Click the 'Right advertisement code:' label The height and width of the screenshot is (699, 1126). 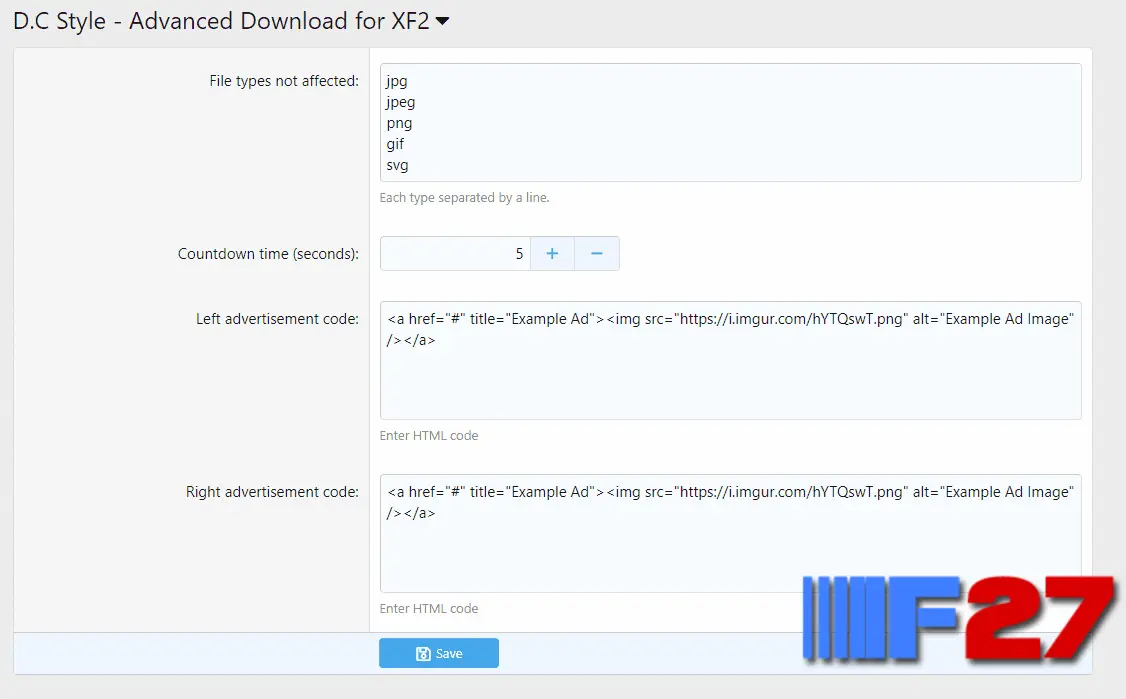pyautogui.click(x=272, y=492)
